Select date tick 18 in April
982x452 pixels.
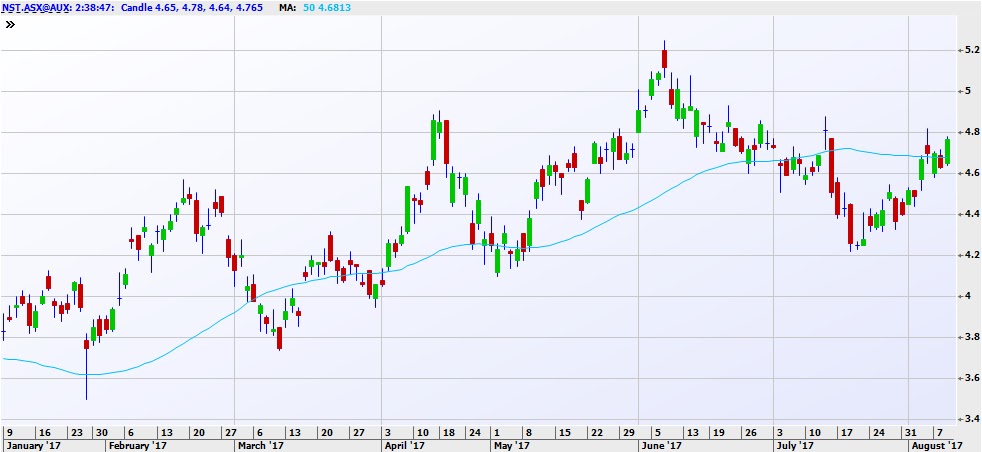pyautogui.click(x=448, y=433)
